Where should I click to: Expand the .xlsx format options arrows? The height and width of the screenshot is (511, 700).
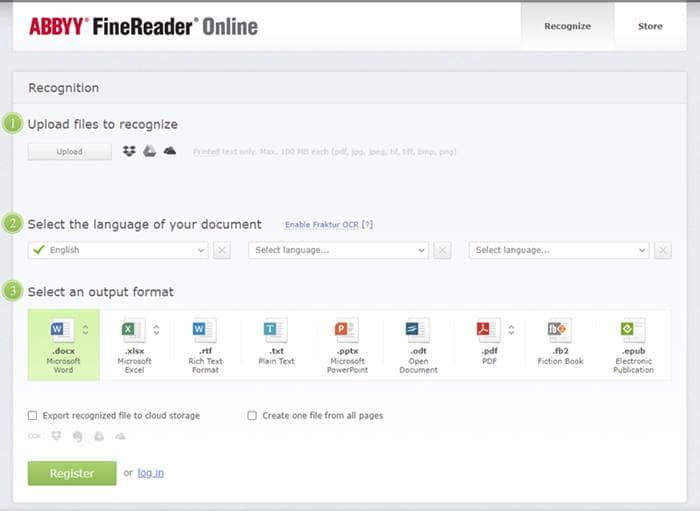[156, 330]
